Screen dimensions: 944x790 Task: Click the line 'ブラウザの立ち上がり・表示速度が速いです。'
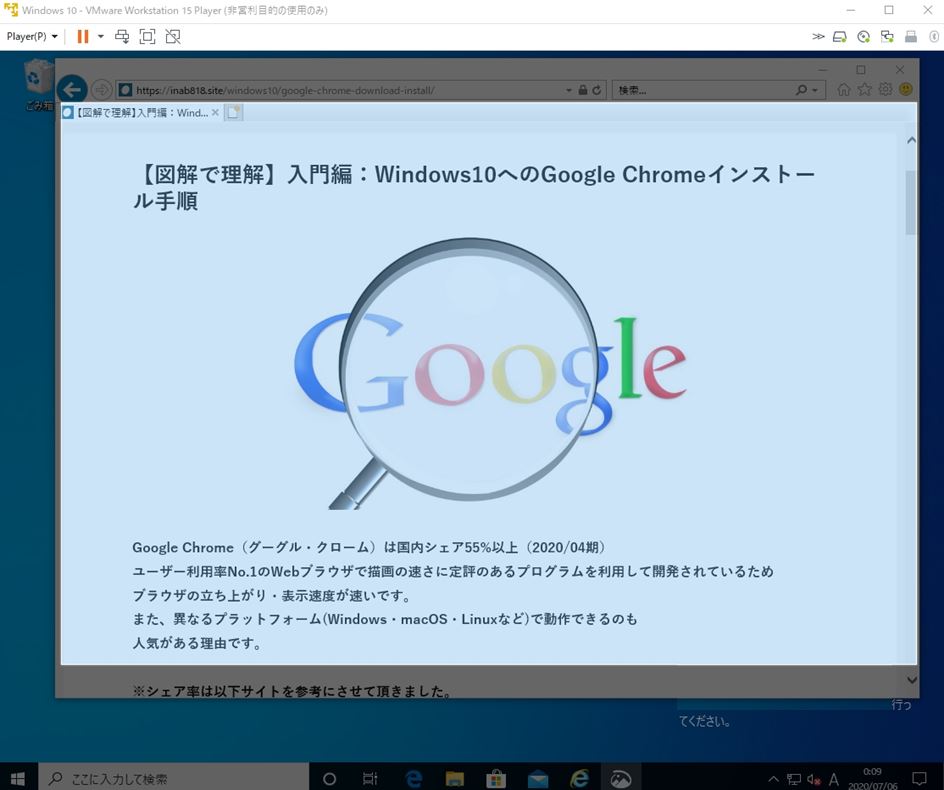(272, 596)
